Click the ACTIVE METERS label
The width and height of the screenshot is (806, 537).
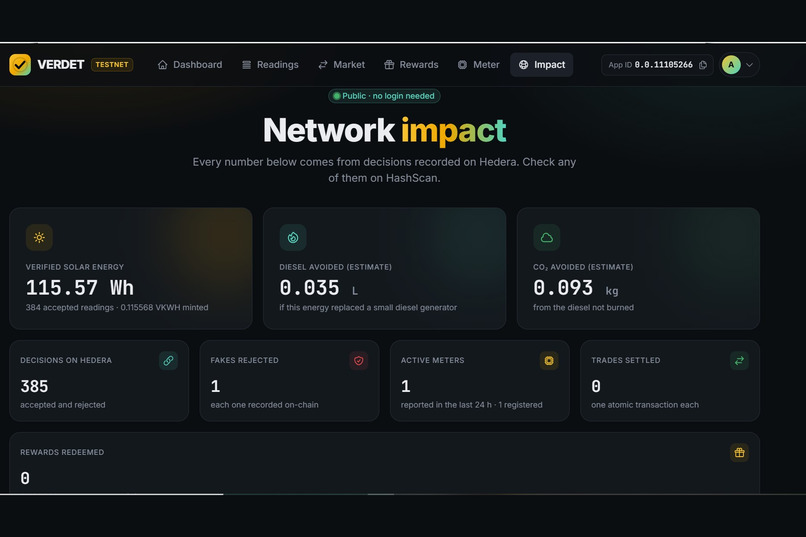(x=432, y=360)
